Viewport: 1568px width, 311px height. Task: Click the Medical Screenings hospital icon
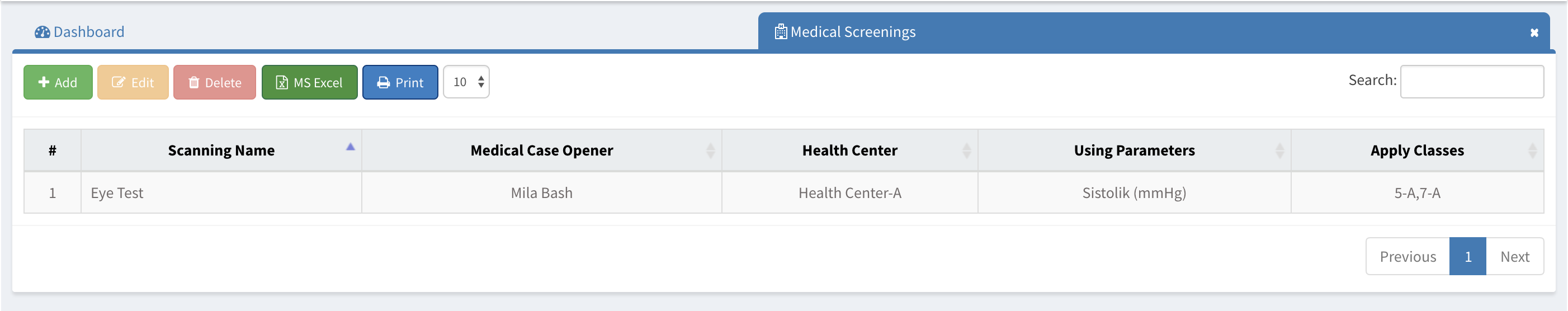pyautogui.click(x=780, y=32)
